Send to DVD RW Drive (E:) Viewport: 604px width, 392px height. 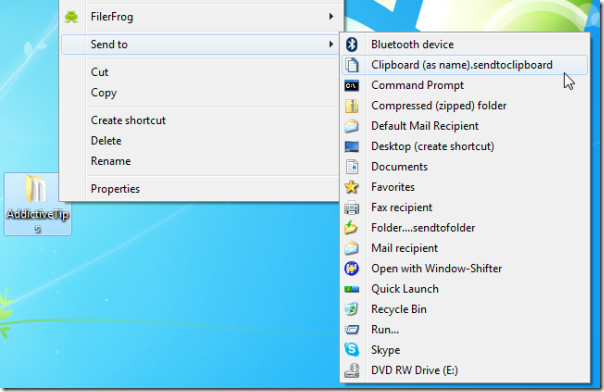pos(465,370)
